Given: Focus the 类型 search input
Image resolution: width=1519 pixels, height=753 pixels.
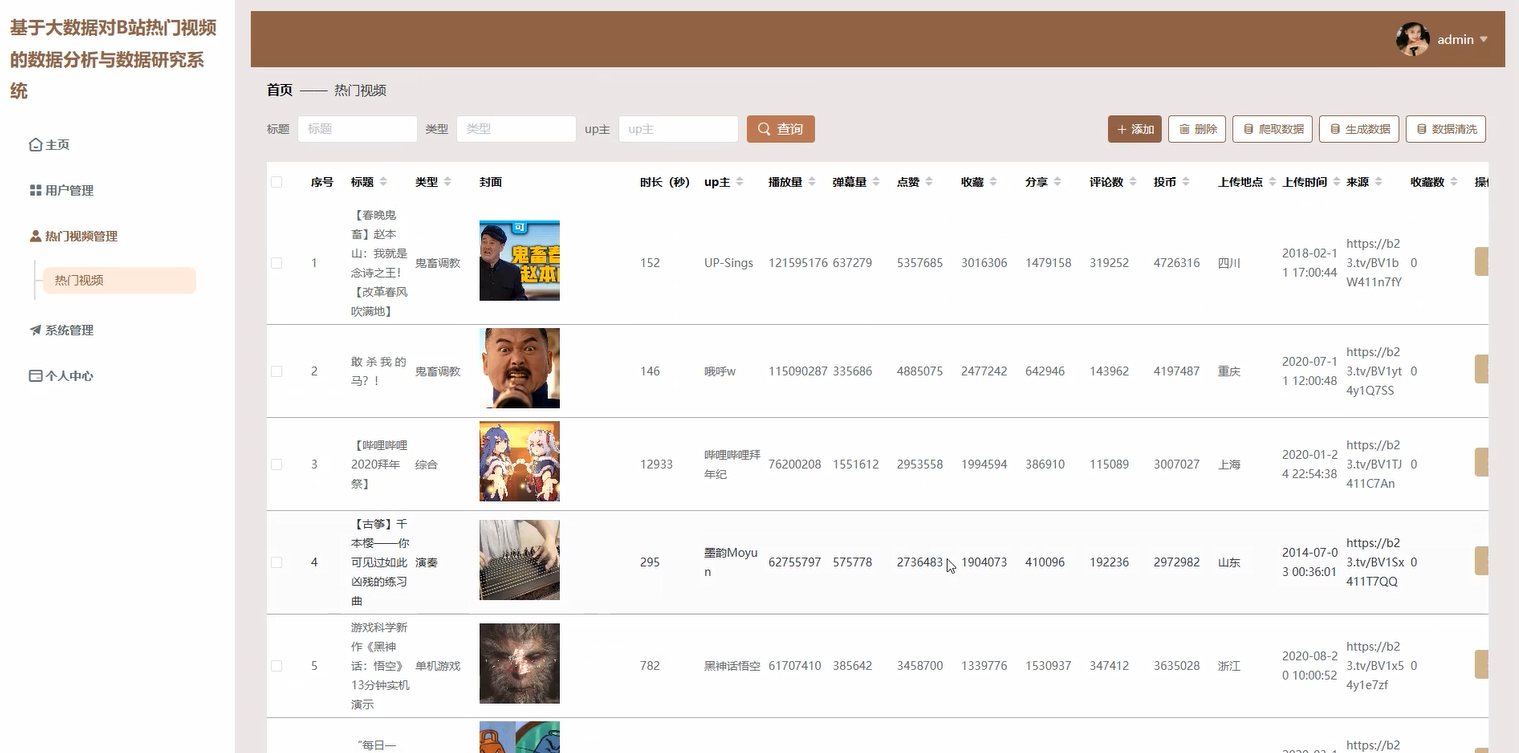Looking at the screenshot, I should coord(516,129).
